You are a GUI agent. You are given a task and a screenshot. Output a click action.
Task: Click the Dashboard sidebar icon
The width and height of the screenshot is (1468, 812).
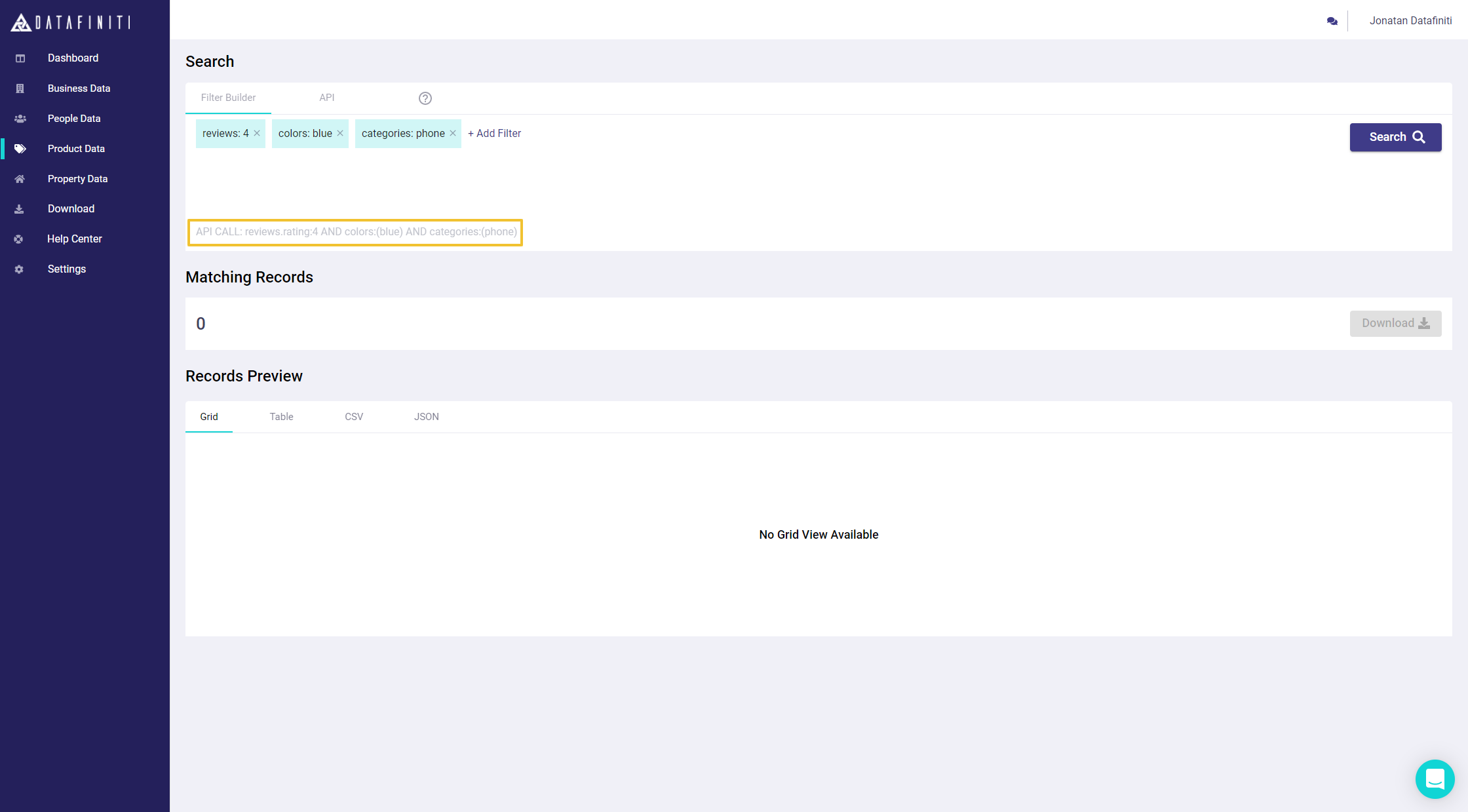[x=20, y=58]
